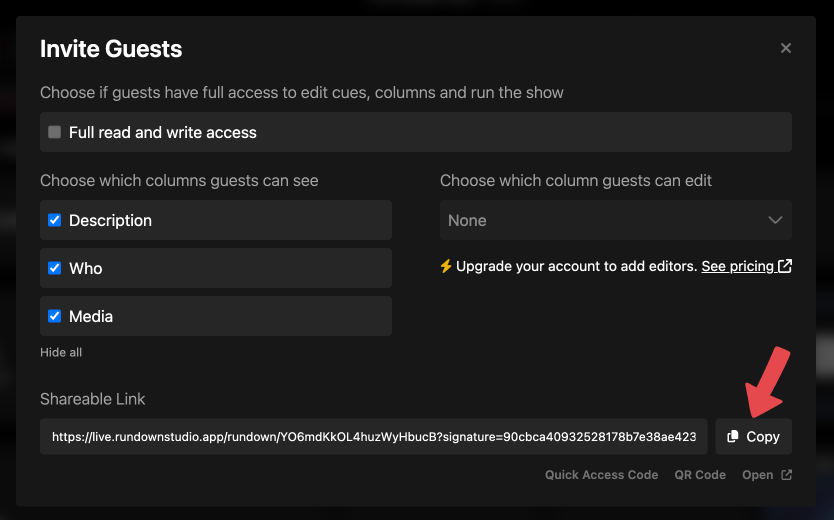Screen dimensions: 834x520
Task: Click the chevron arrow in None dropdown
Action: click(775, 220)
